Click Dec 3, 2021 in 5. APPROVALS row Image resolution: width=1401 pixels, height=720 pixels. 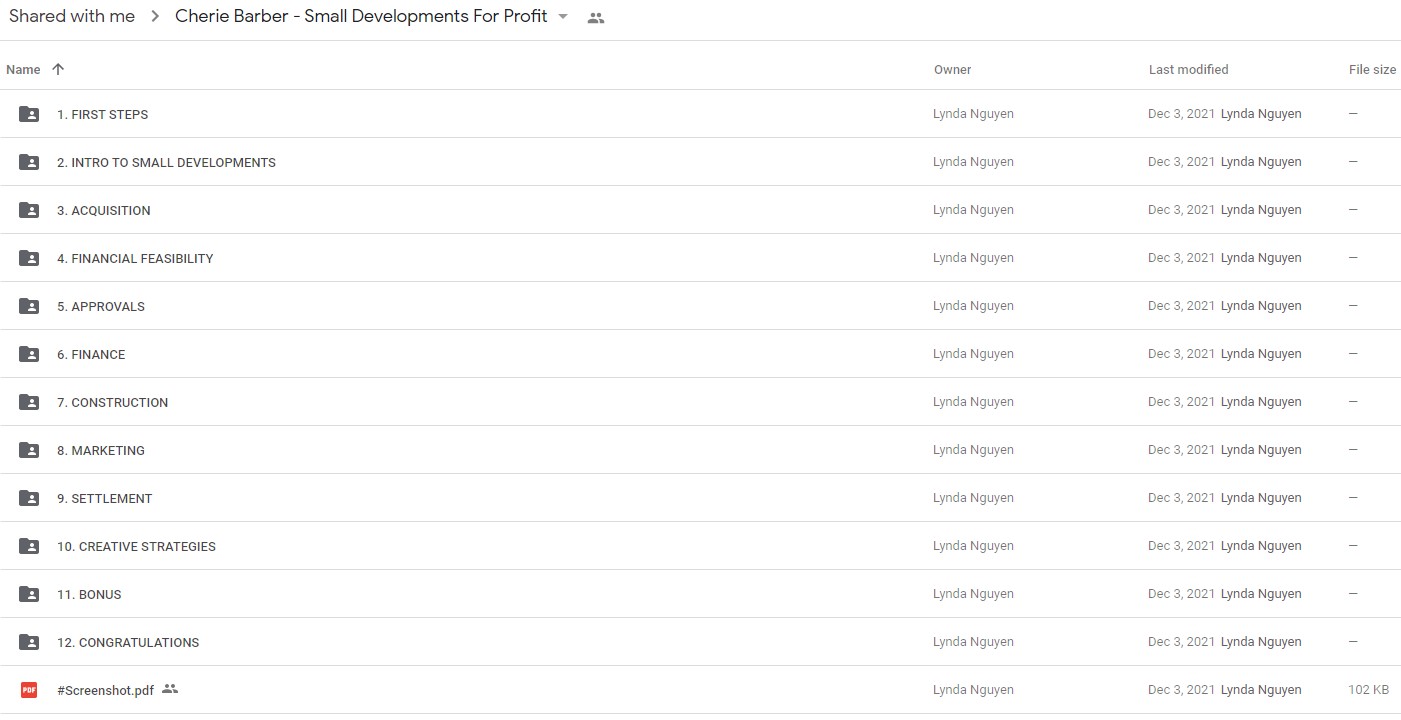[x=1181, y=306]
